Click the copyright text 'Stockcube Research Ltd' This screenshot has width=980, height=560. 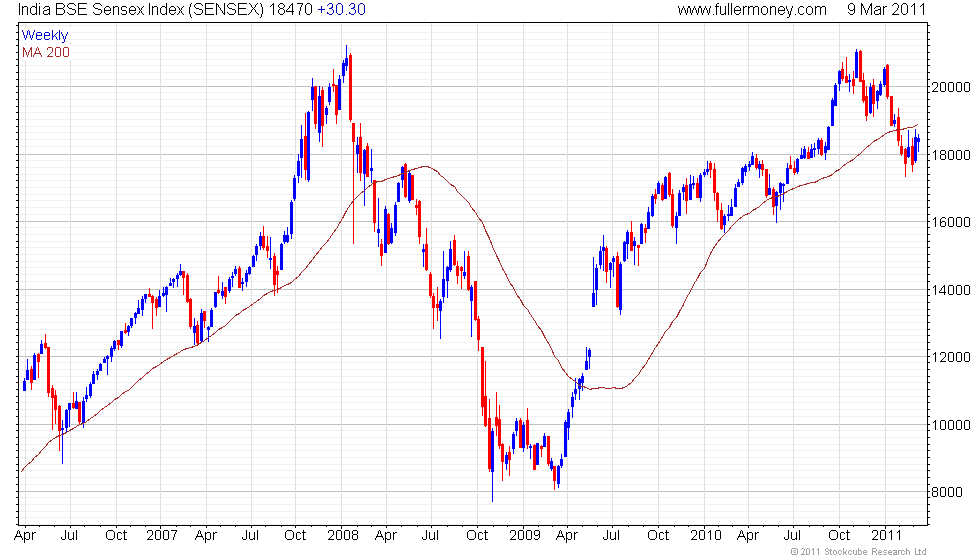(x=874, y=552)
